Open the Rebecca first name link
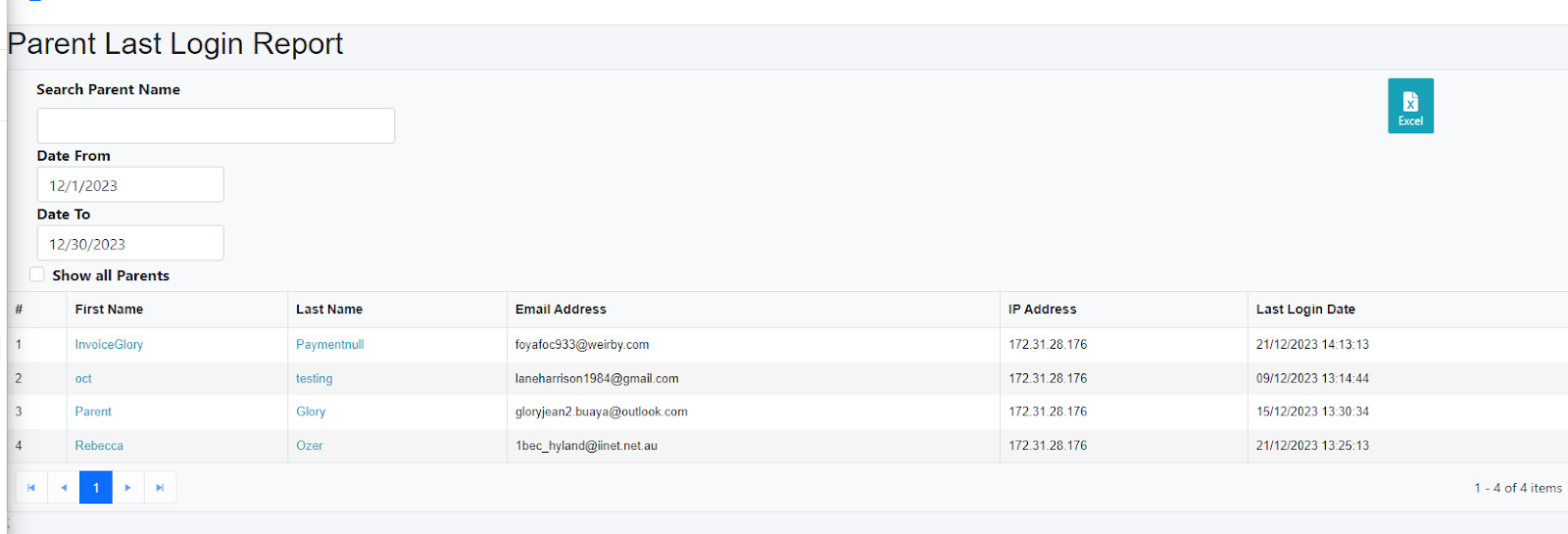This screenshot has height=534, width=1568. (x=99, y=446)
